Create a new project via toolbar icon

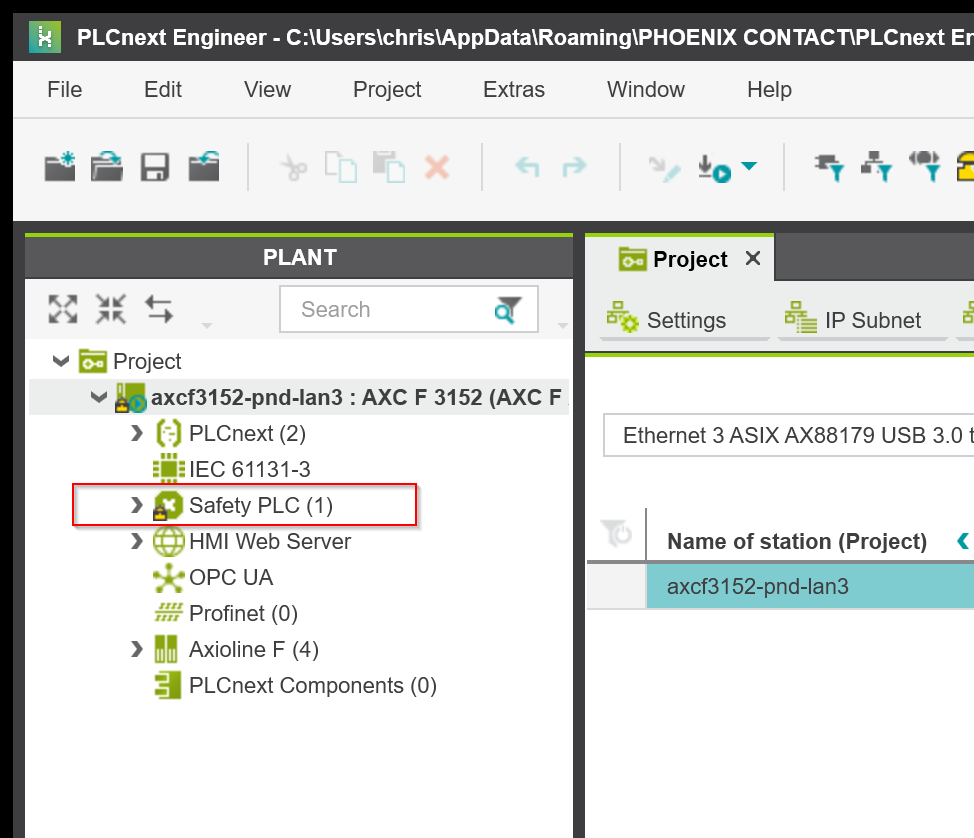(60, 167)
